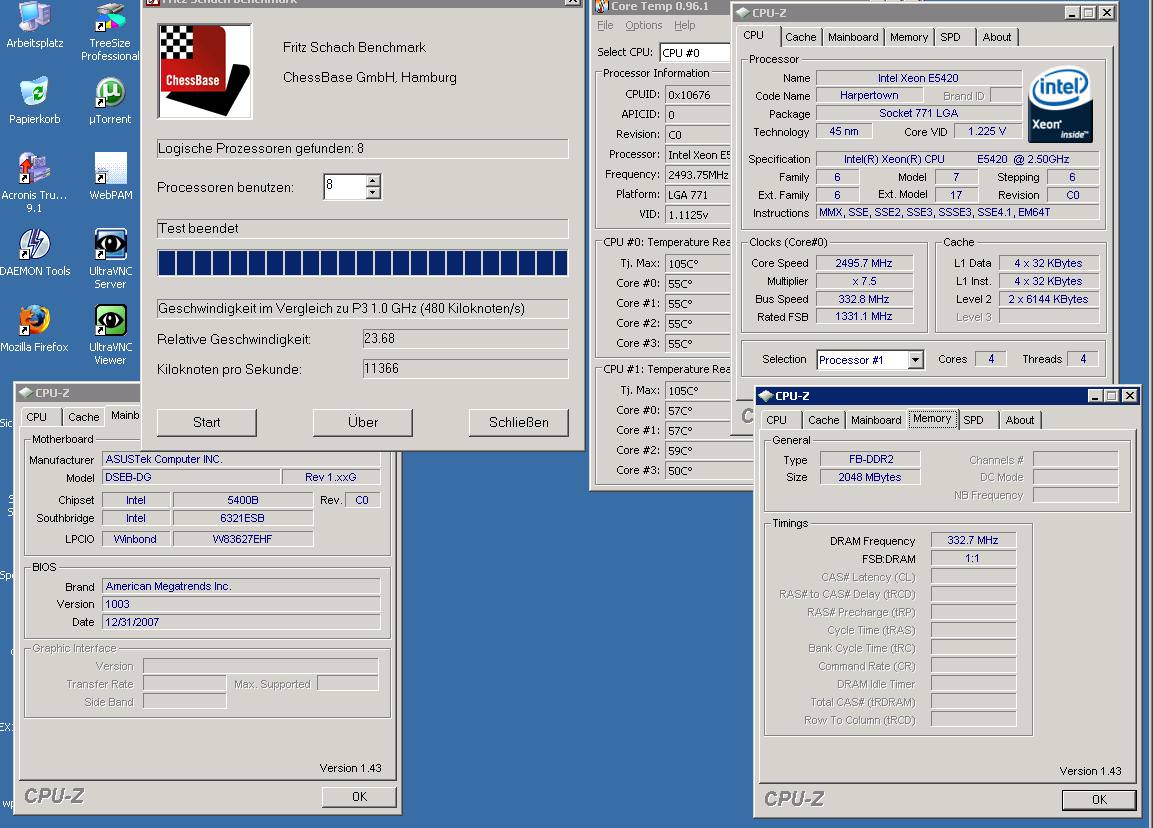
Task: Click the UltraVNC Server desktop icon
Action: (x=110, y=259)
